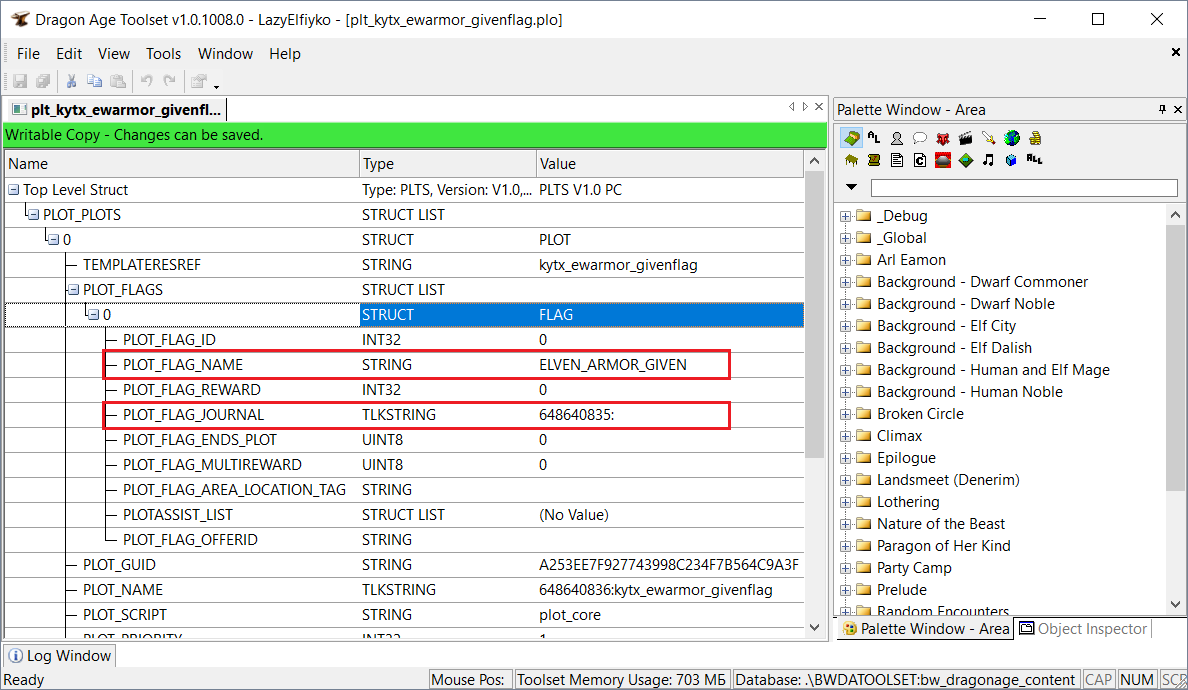Open the toolbar options dropdown arrow
The height and width of the screenshot is (690, 1188).
coord(217,86)
